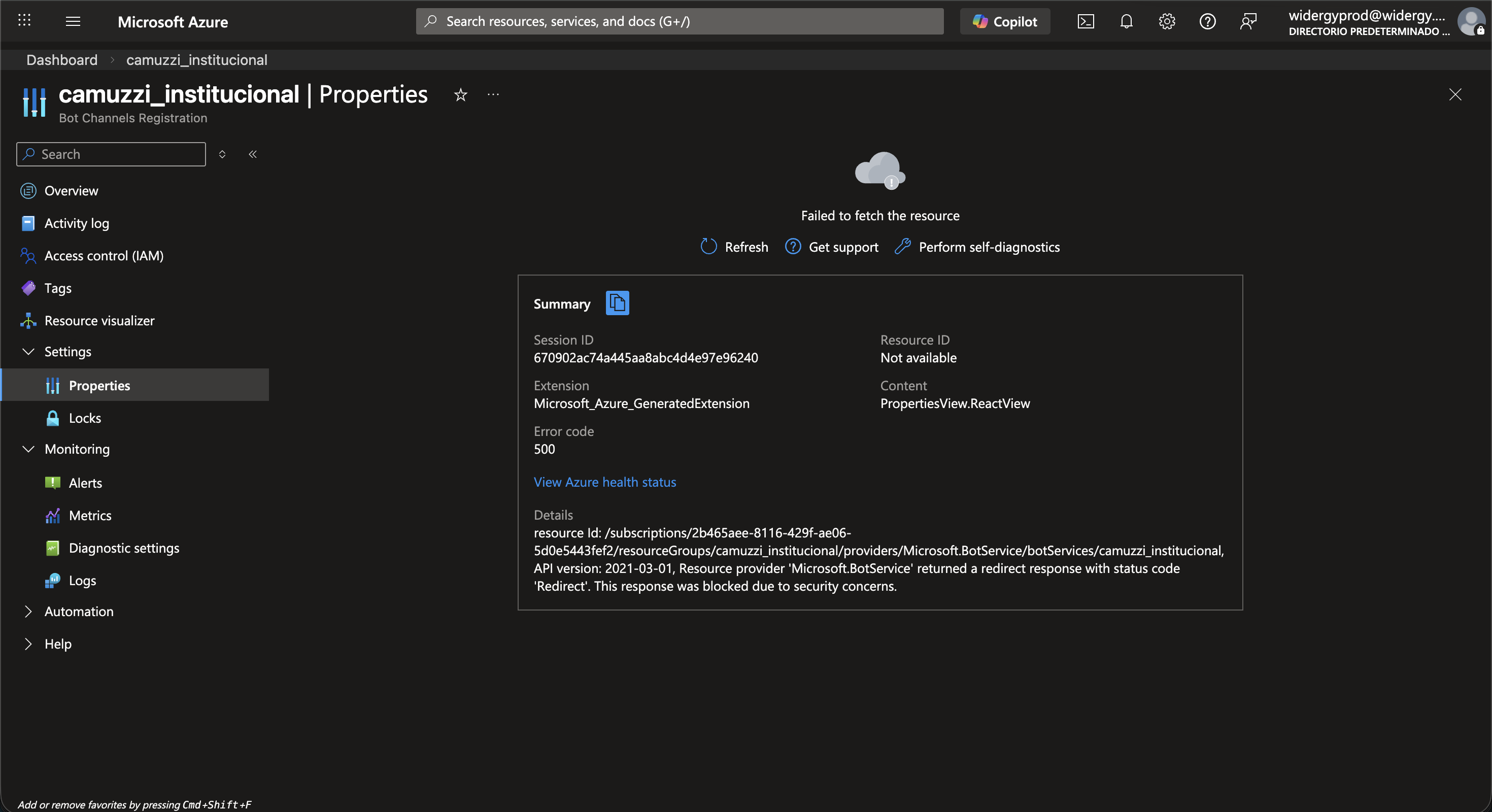This screenshot has height=812, width=1492.
Task: Open Activity log in the sidebar
Action: tap(77, 223)
